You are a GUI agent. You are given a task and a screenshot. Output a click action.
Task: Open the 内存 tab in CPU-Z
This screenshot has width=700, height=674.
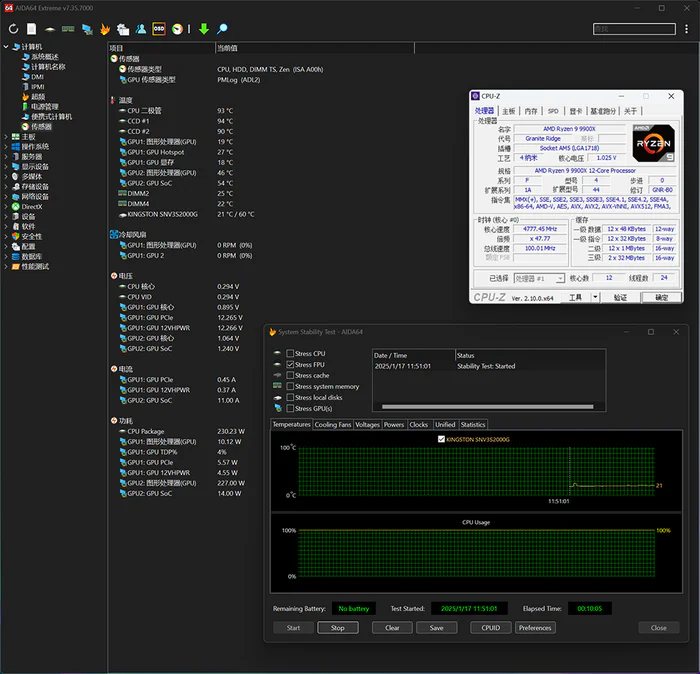530,111
